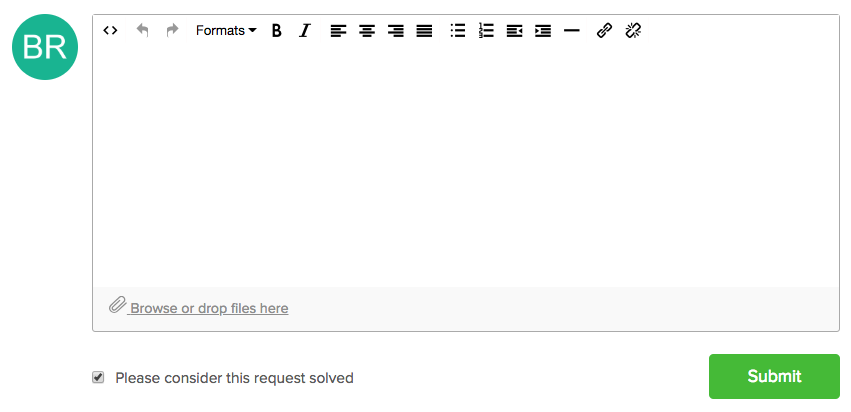Align text to the left
The image size is (851, 412).
click(x=338, y=30)
